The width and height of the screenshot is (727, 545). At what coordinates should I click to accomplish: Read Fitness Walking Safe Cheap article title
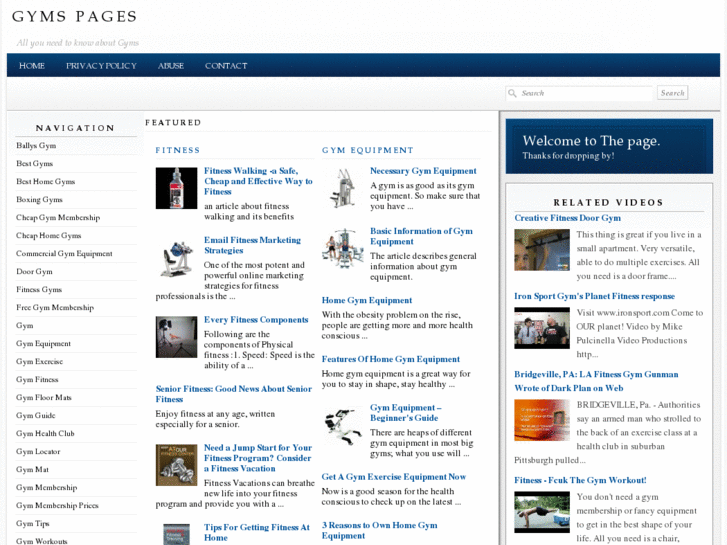(x=258, y=181)
